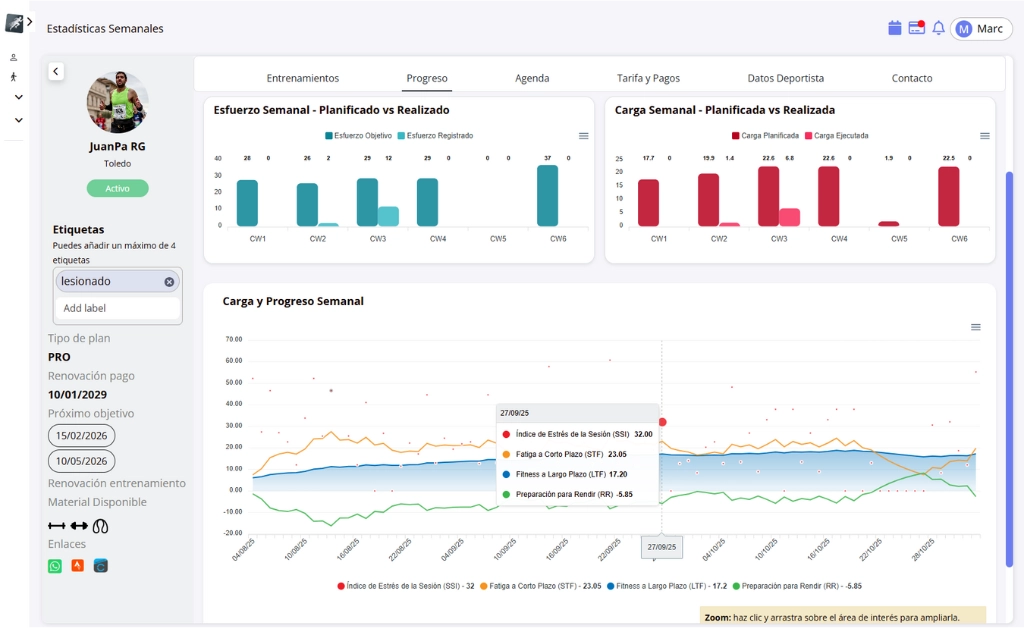Open the orange Strava link icon
Image resolution: width=1024 pixels, height=628 pixels.
coord(78,566)
